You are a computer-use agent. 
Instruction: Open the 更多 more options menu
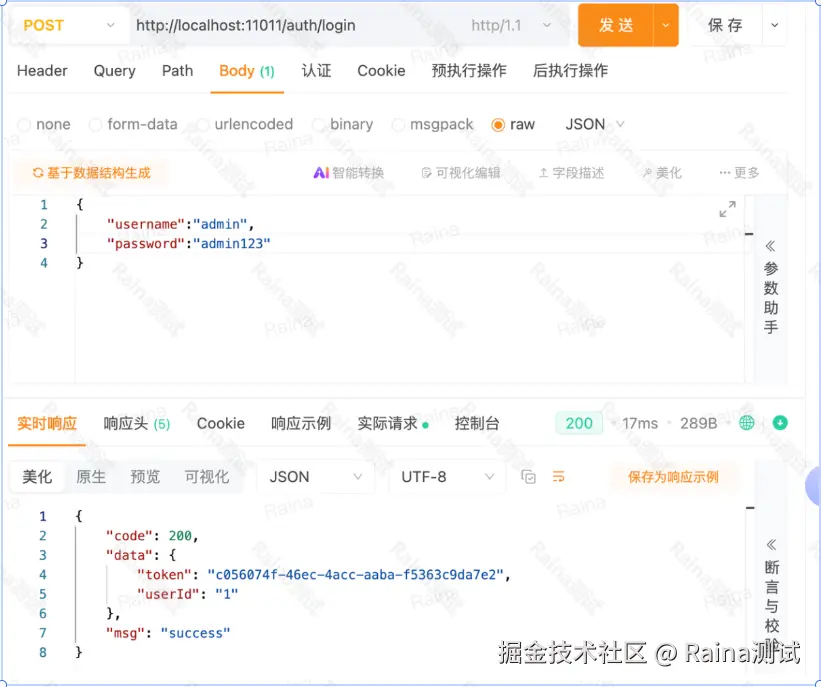point(739,173)
